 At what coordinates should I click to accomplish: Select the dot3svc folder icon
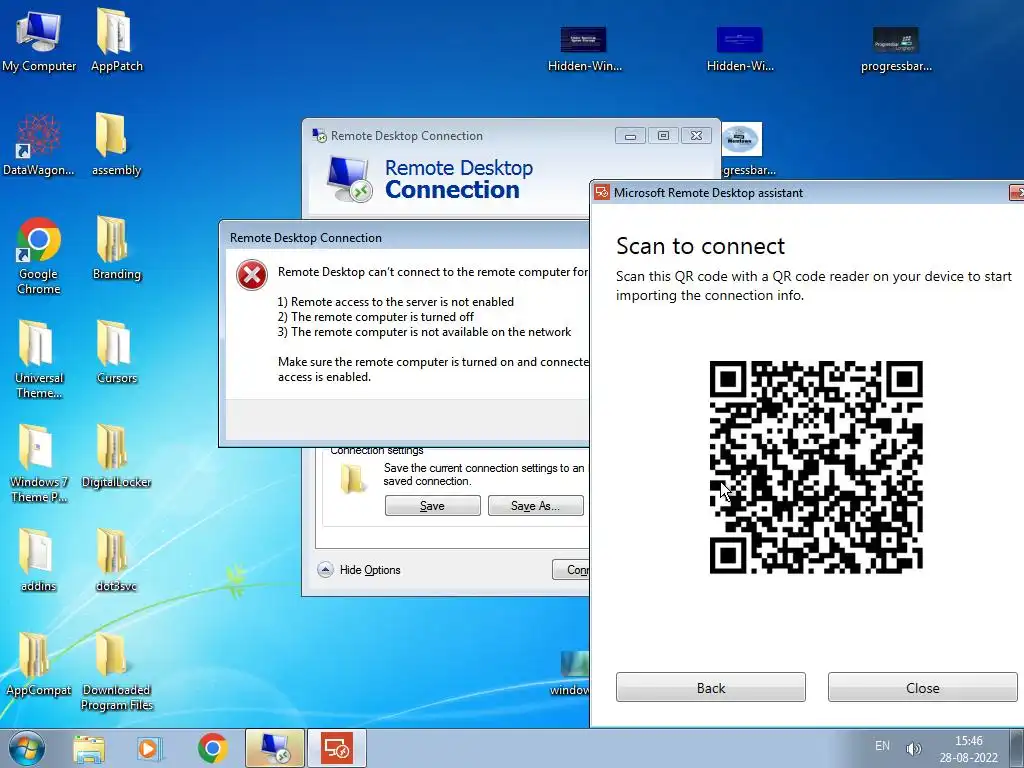pyautogui.click(x=116, y=560)
